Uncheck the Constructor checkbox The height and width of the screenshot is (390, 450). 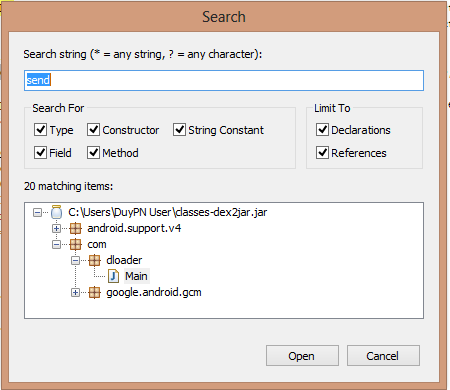pyautogui.click(x=93, y=130)
